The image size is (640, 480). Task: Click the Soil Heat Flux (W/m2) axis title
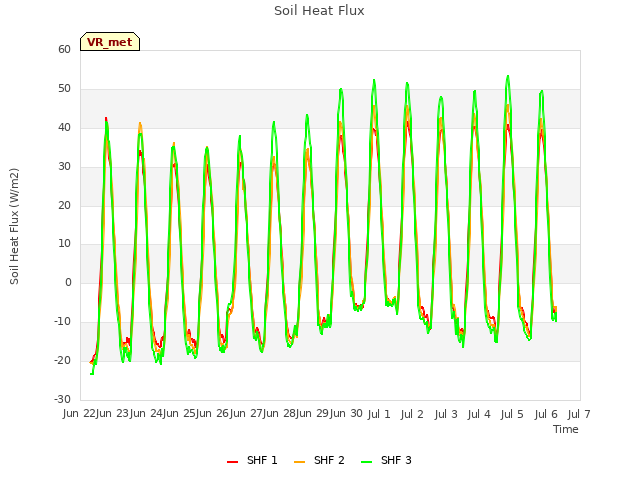(14, 226)
